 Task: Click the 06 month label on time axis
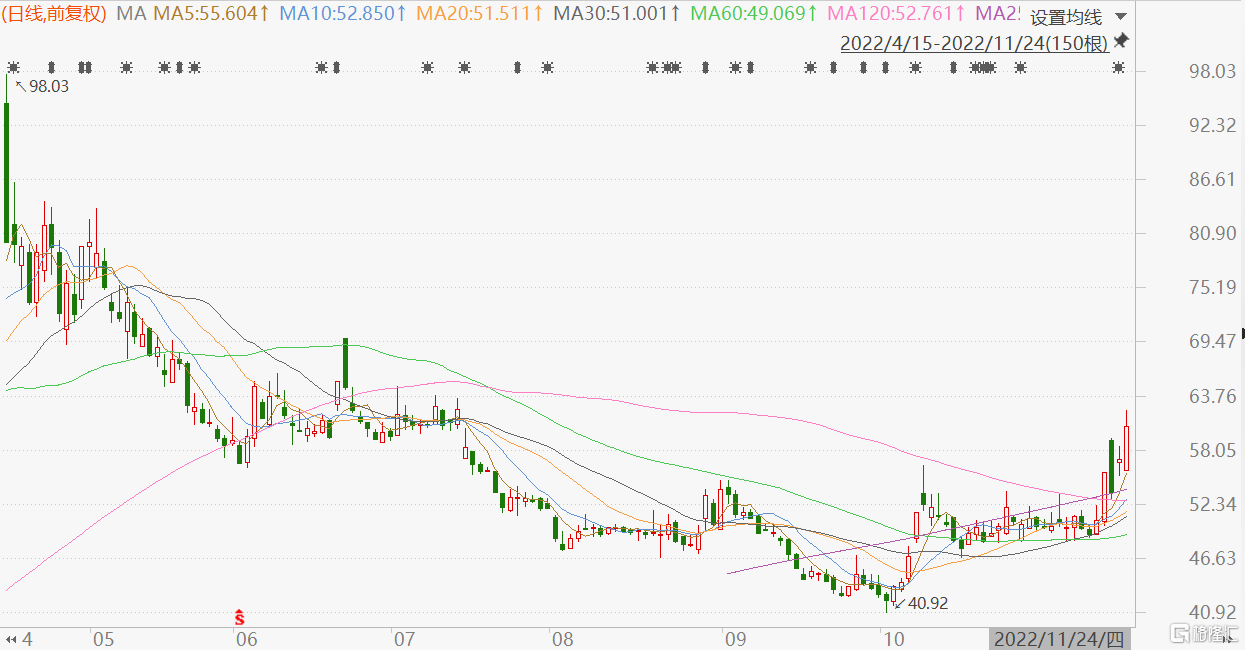point(246,638)
